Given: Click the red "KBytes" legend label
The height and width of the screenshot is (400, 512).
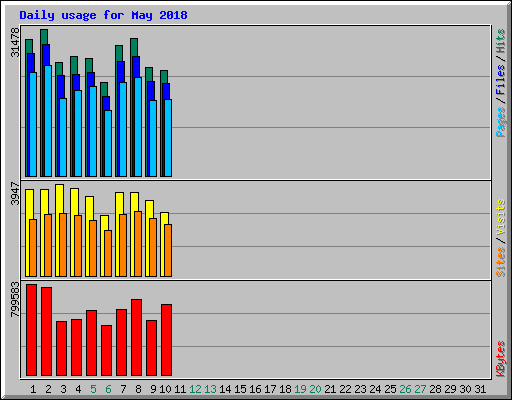Looking at the screenshot, I should 500,359.
